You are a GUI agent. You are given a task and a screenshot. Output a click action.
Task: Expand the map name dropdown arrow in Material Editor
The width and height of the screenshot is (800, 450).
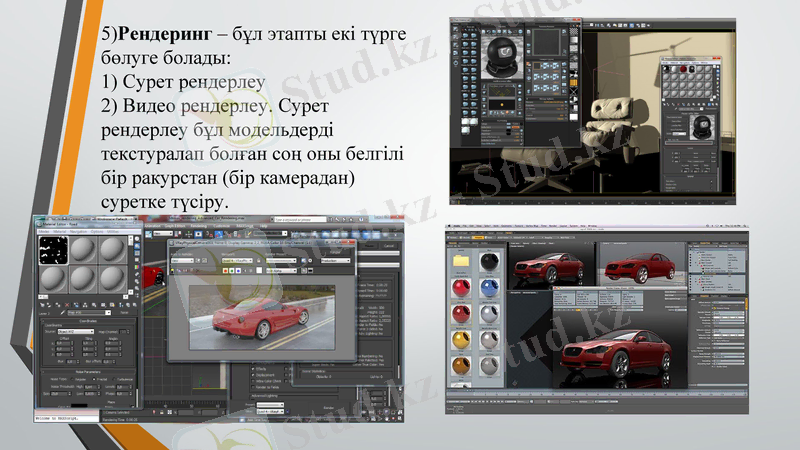pos(108,312)
